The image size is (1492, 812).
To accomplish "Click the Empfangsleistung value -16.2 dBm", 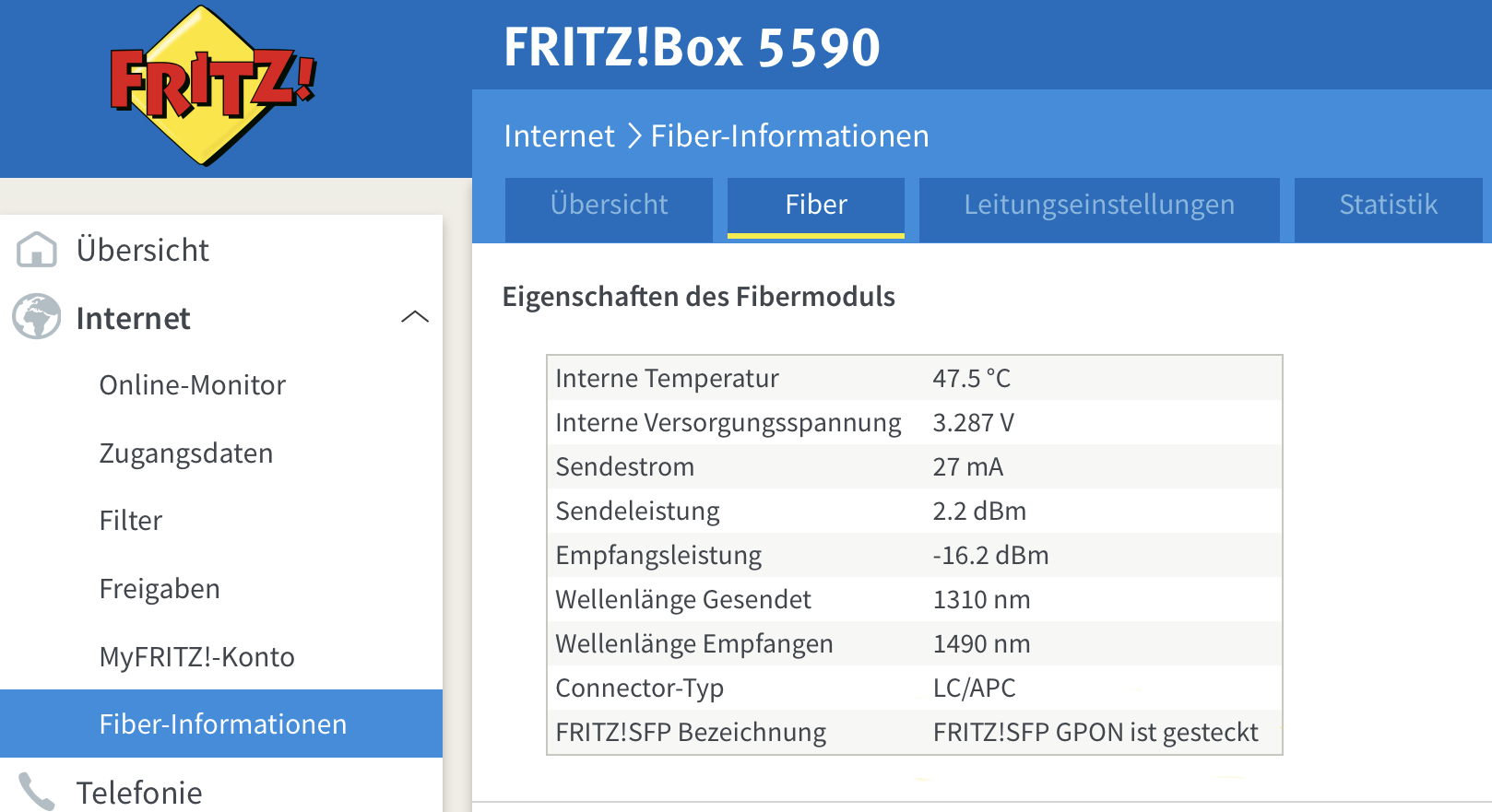I will 990,555.
